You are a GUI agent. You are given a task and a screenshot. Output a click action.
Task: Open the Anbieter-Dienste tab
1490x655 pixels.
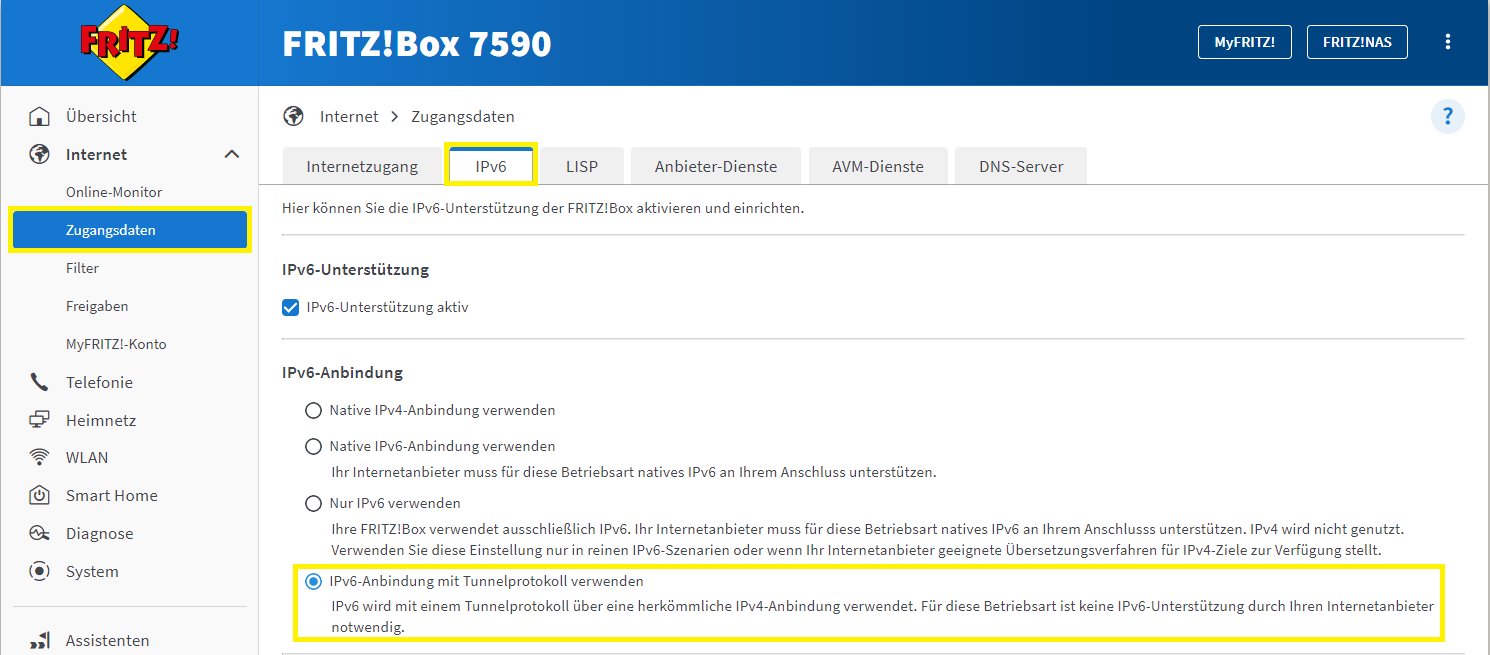pos(716,166)
